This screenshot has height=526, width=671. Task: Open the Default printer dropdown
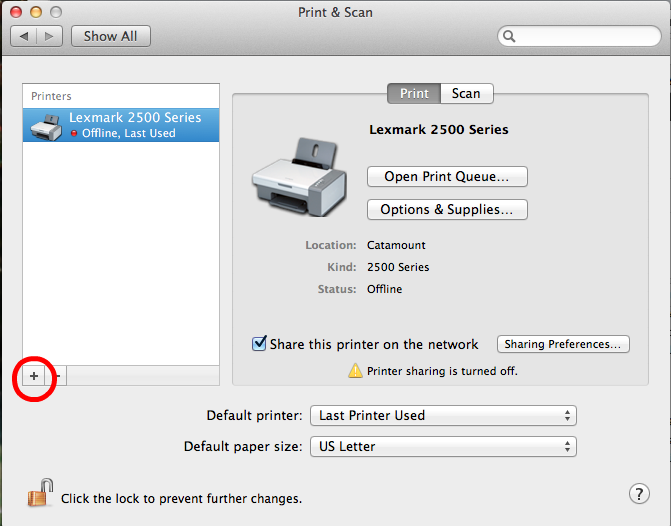(x=443, y=416)
